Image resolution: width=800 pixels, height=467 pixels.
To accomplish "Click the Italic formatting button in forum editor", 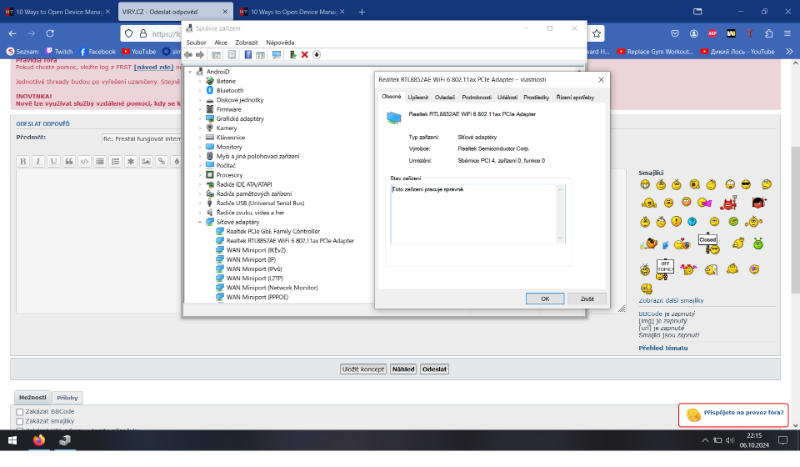I will click(x=38, y=161).
